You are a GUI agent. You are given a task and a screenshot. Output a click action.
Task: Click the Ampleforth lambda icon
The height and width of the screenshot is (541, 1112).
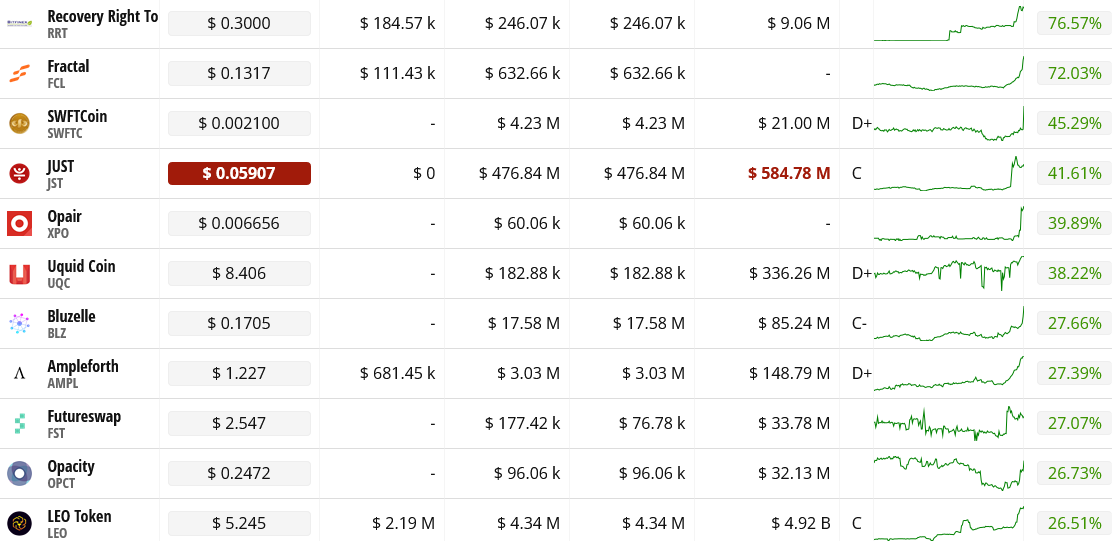tap(19, 374)
